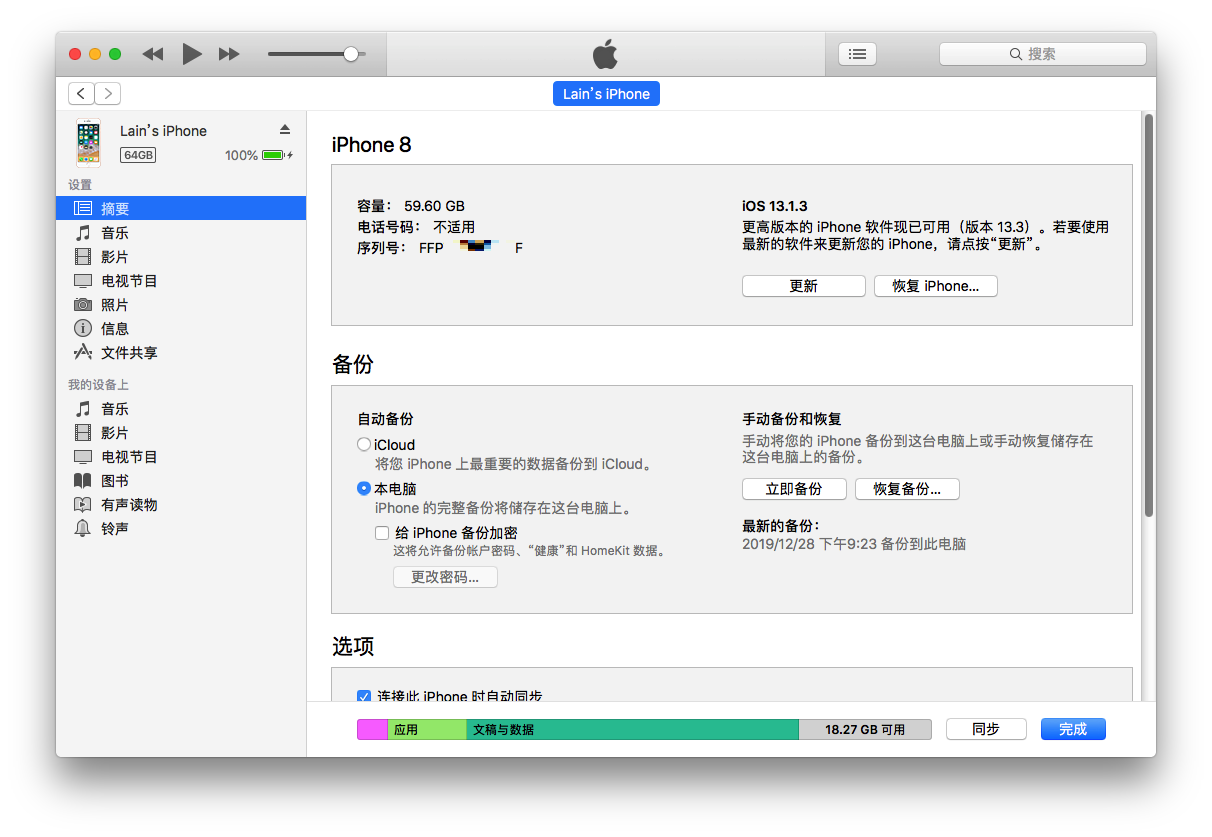Select 本电脑 backup radio button
Image resolution: width=1212 pixels, height=837 pixels.
364,489
